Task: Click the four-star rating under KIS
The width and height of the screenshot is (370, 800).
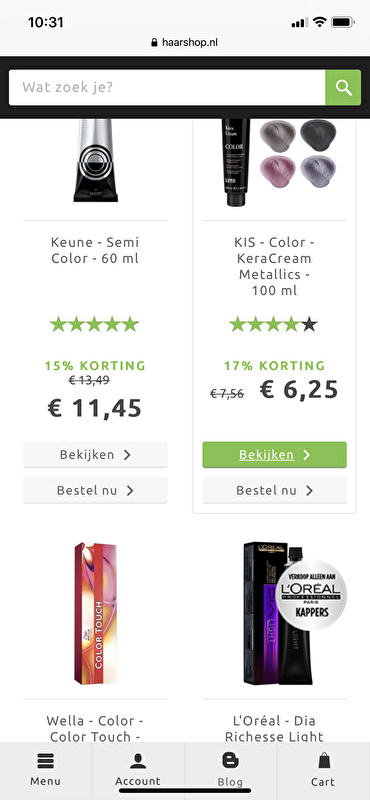Action: click(x=274, y=324)
